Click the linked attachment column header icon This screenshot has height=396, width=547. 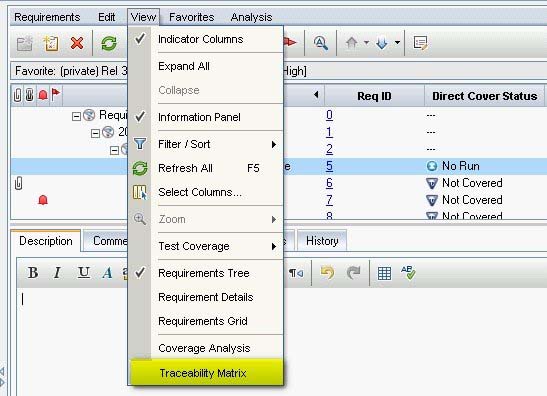(x=30, y=95)
